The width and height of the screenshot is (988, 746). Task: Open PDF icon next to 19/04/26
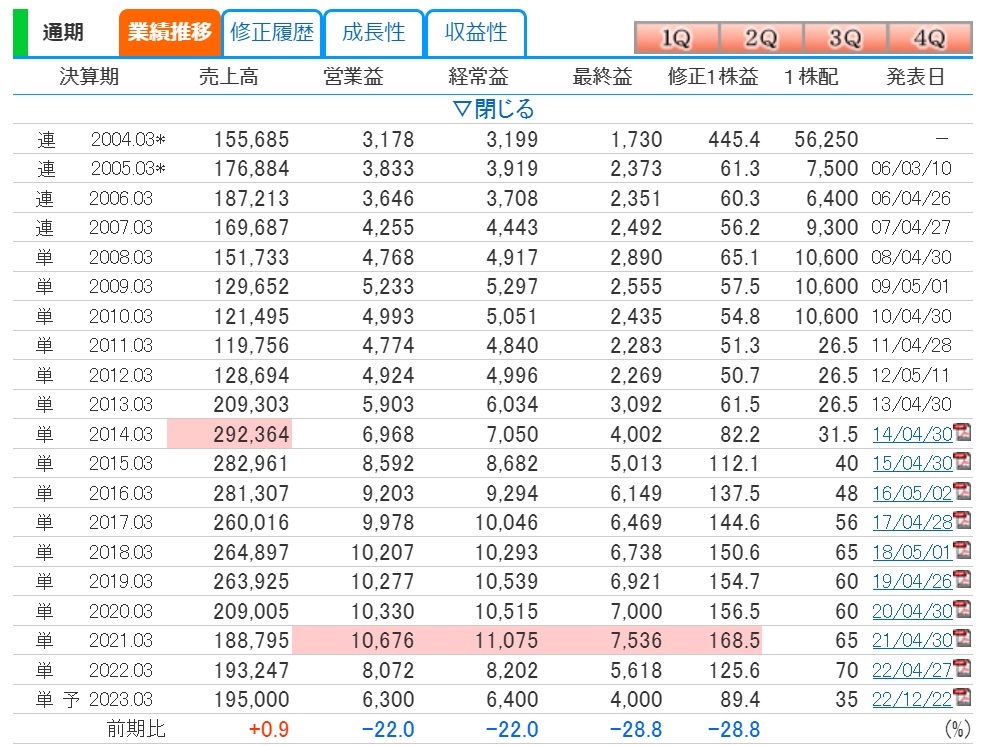point(962,579)
